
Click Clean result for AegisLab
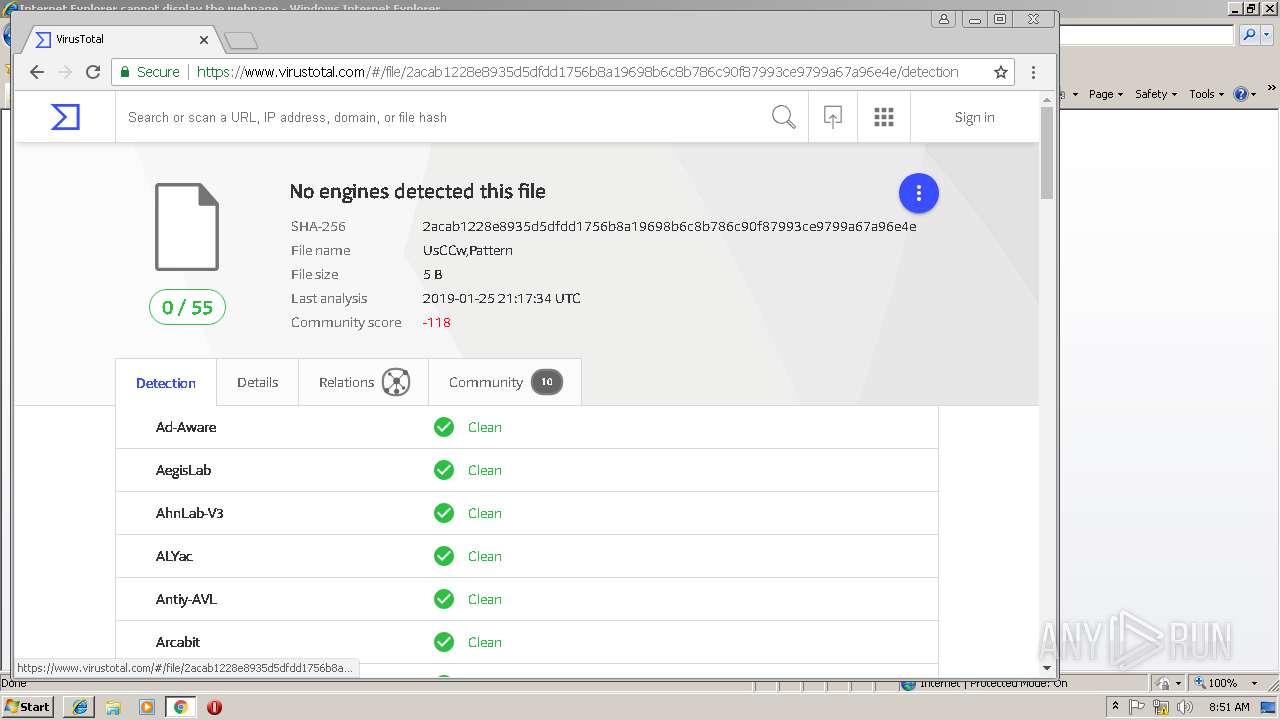point(485,470)
